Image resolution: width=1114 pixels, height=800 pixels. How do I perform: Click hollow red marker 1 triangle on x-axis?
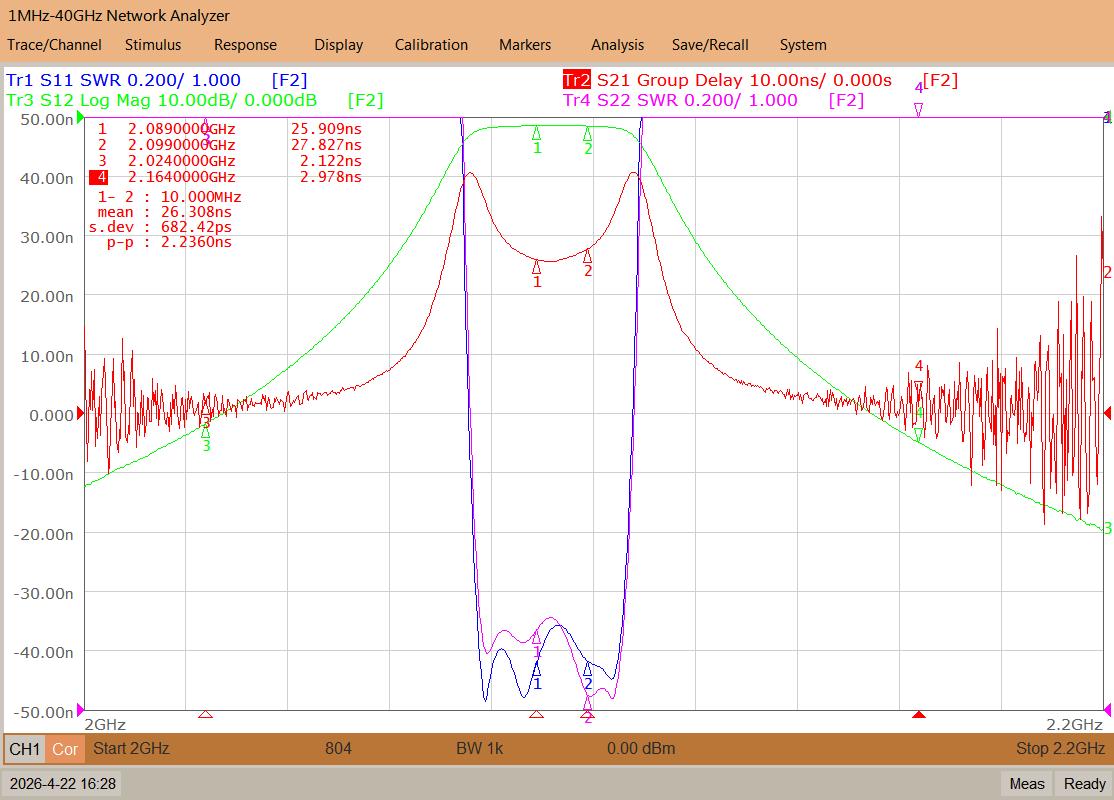pyautogui.click(x=536, y=714)
